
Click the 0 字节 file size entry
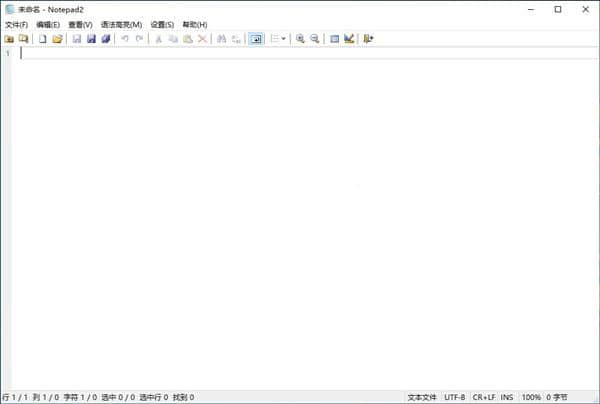pyautogui.click(x=557, y=397)
